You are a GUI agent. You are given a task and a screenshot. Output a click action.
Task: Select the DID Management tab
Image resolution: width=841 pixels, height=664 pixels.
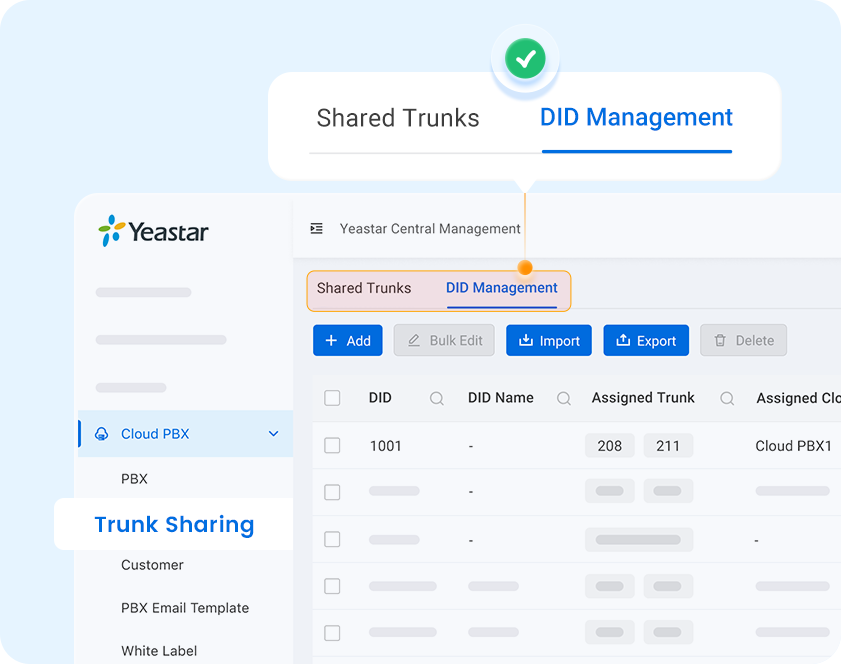[501, 289]
